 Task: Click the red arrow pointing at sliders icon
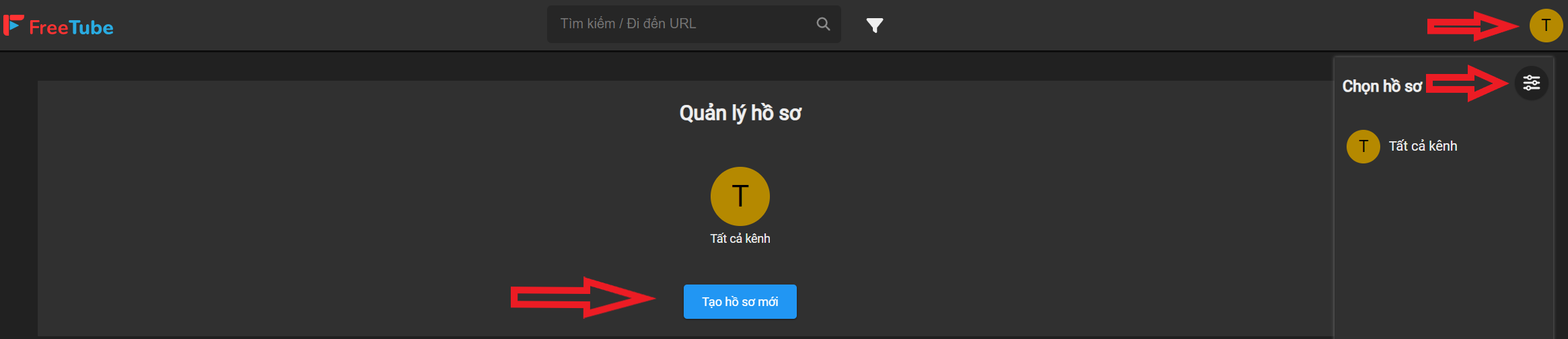[x=1467, y=83]
